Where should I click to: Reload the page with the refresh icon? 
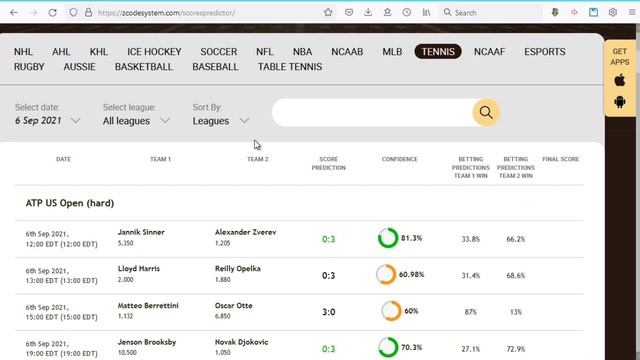[x=52, y=13]
